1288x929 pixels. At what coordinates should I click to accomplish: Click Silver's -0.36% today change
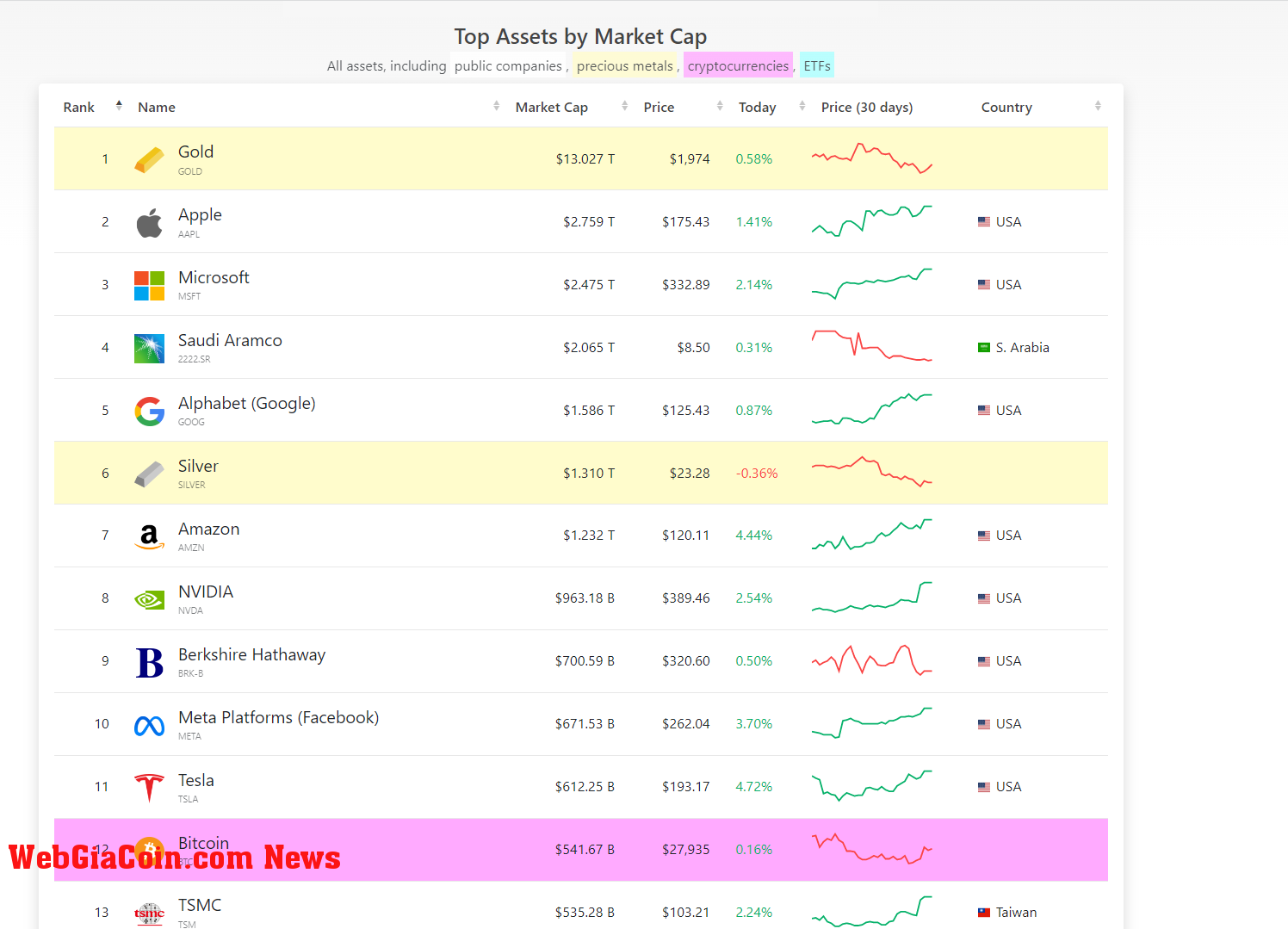pyautogui.click(x=757, y=473)
